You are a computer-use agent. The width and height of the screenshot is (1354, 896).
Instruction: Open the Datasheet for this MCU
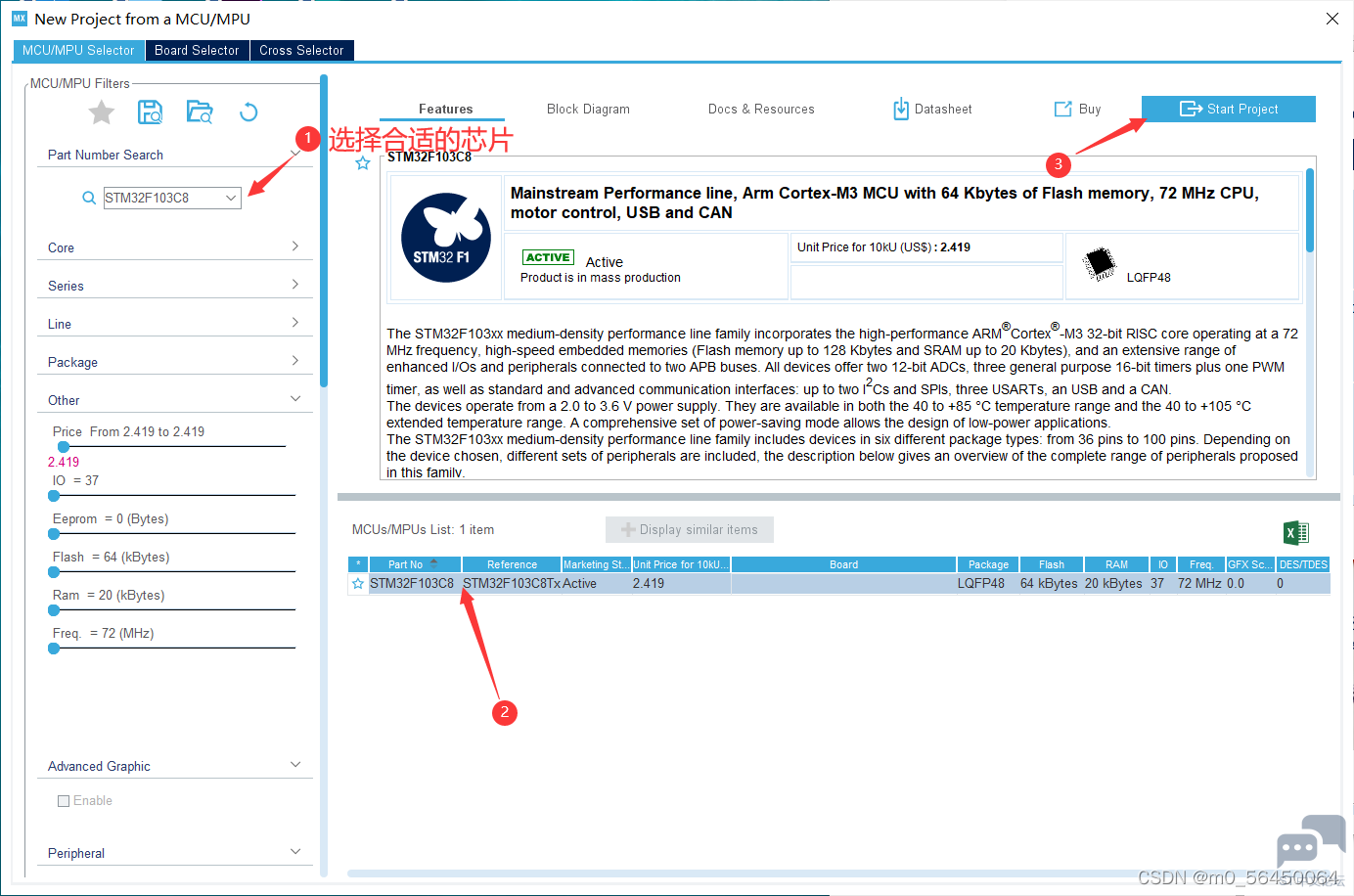(932, 110)
